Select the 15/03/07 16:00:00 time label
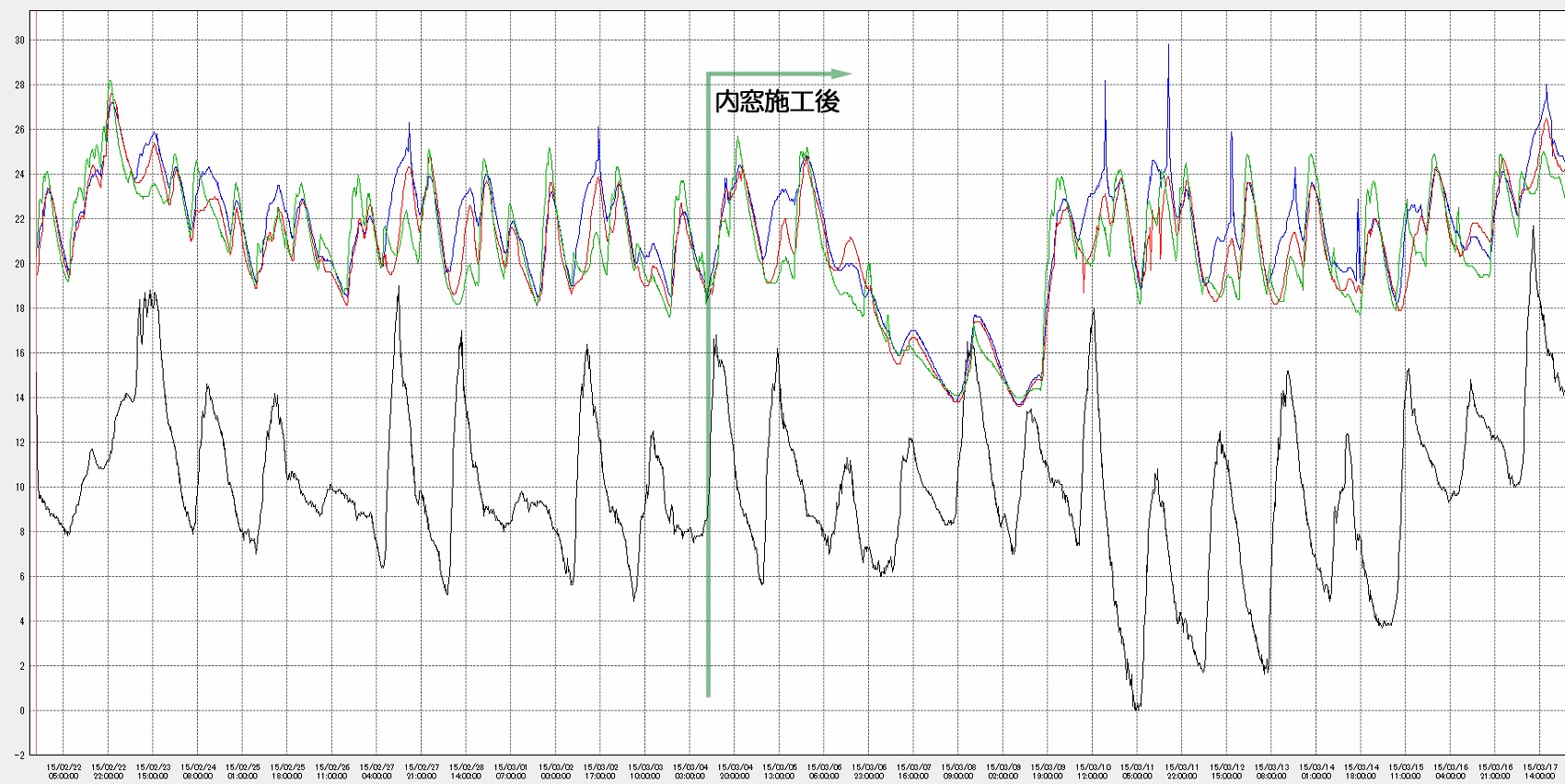 coord(914,771)
